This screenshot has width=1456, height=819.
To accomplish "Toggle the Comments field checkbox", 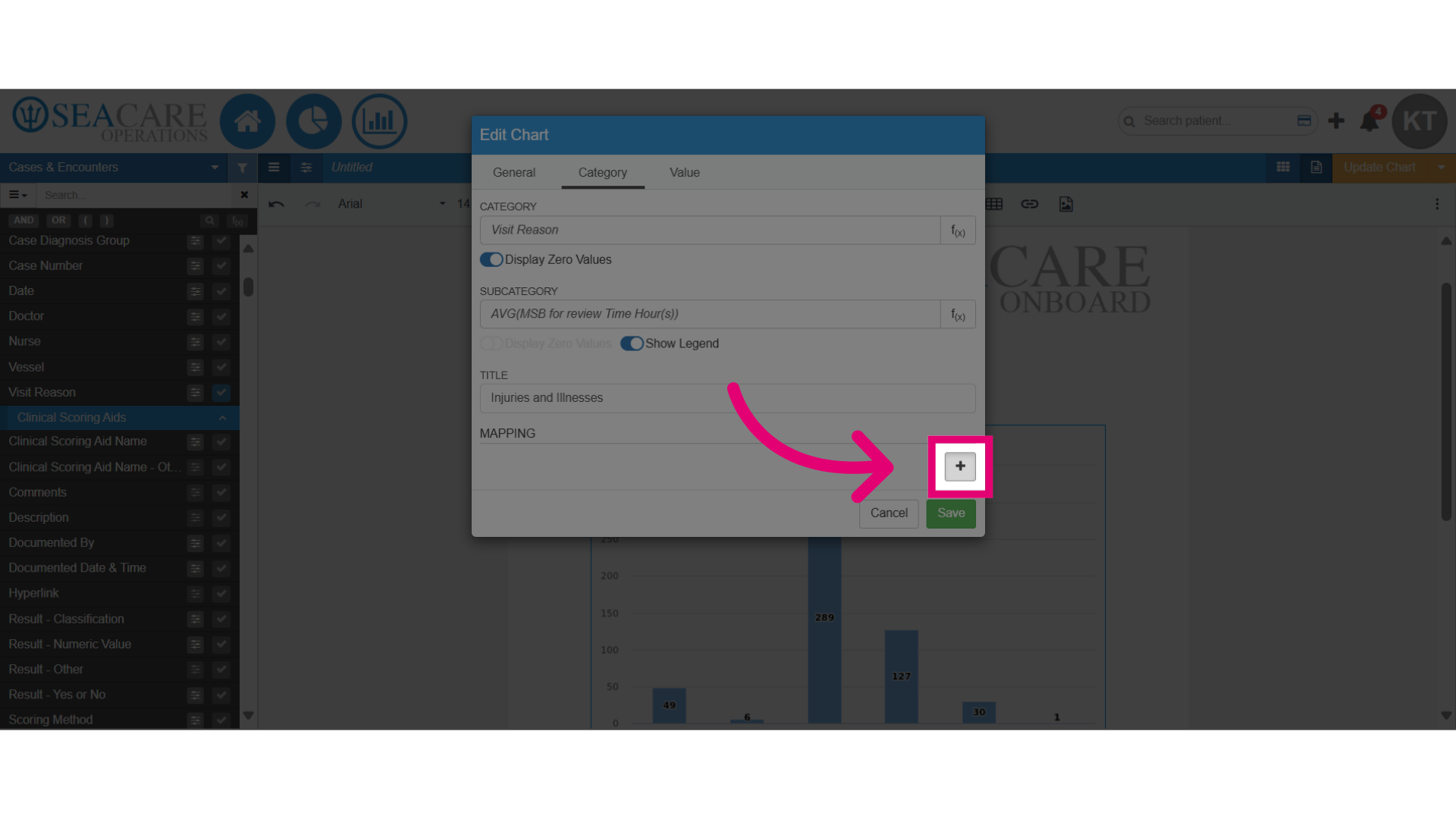I will coord(221,492).
